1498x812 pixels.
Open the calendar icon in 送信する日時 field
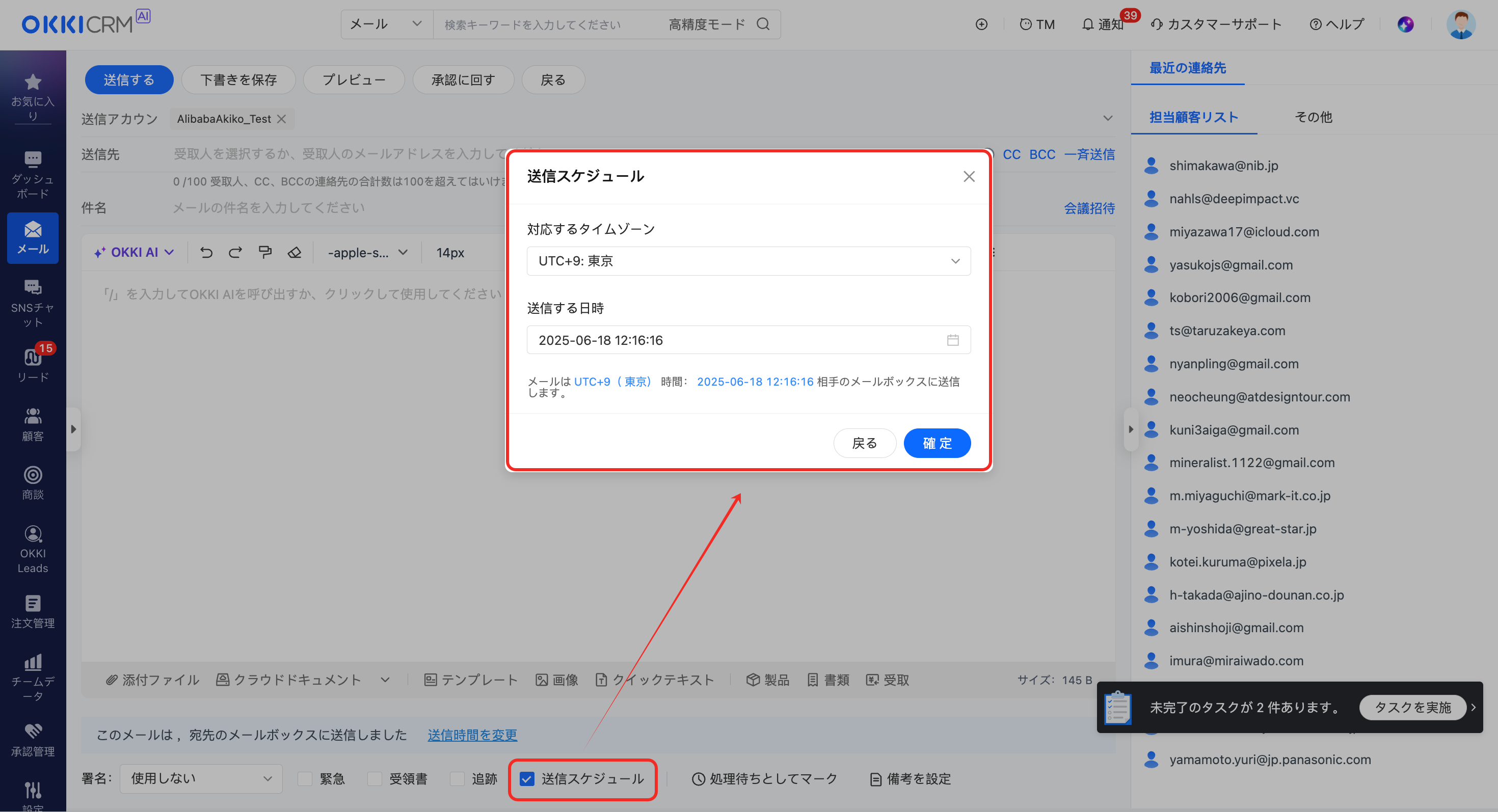952,340
